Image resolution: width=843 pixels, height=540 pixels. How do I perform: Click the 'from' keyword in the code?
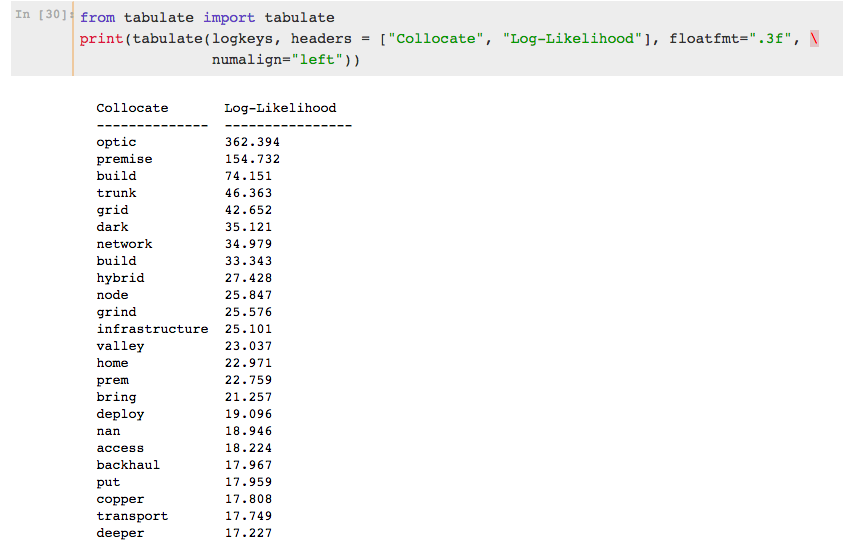(x=97, y=18)
